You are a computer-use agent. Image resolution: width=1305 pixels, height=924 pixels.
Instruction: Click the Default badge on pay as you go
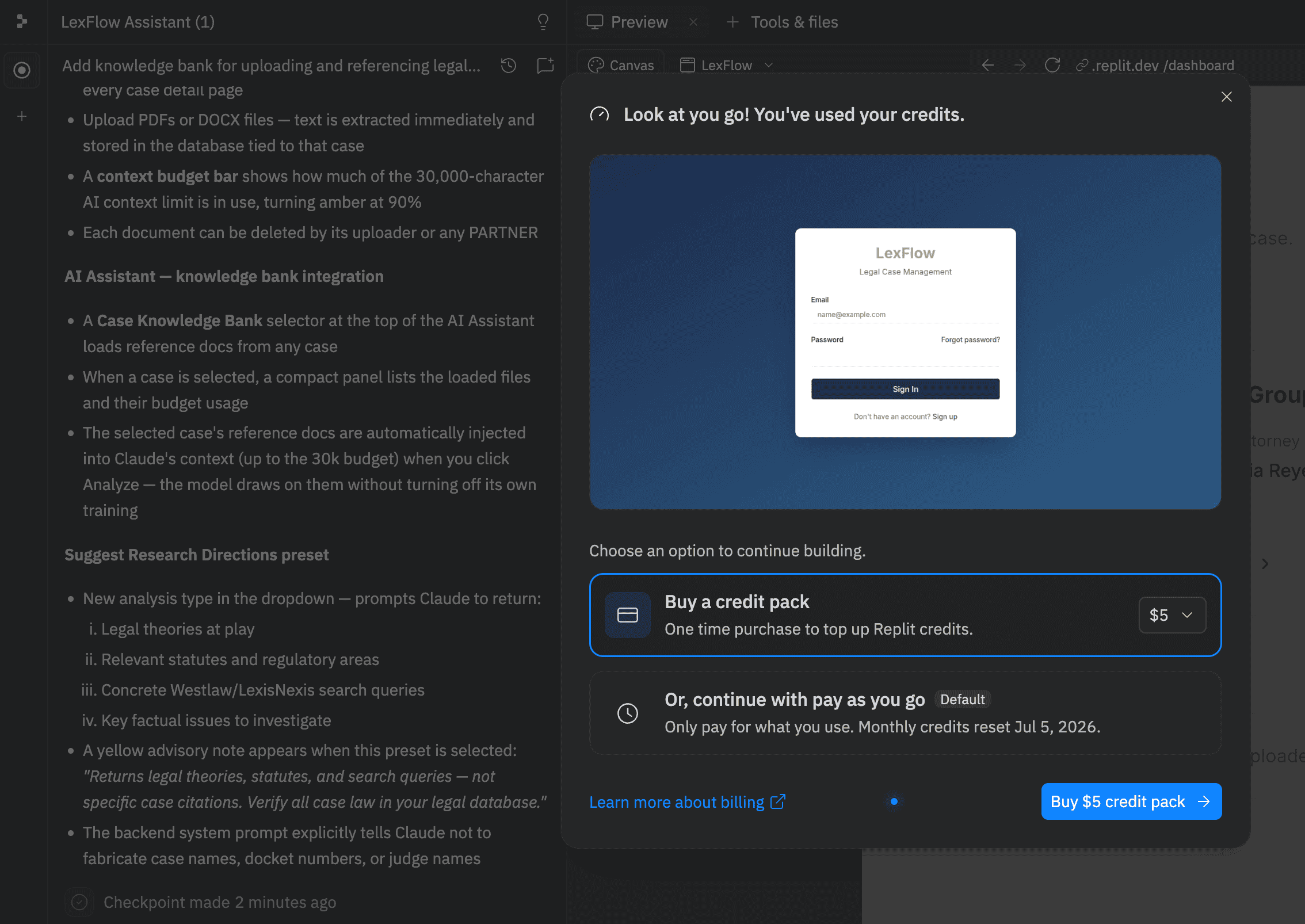pyautogui.click(x=963, y=700)
